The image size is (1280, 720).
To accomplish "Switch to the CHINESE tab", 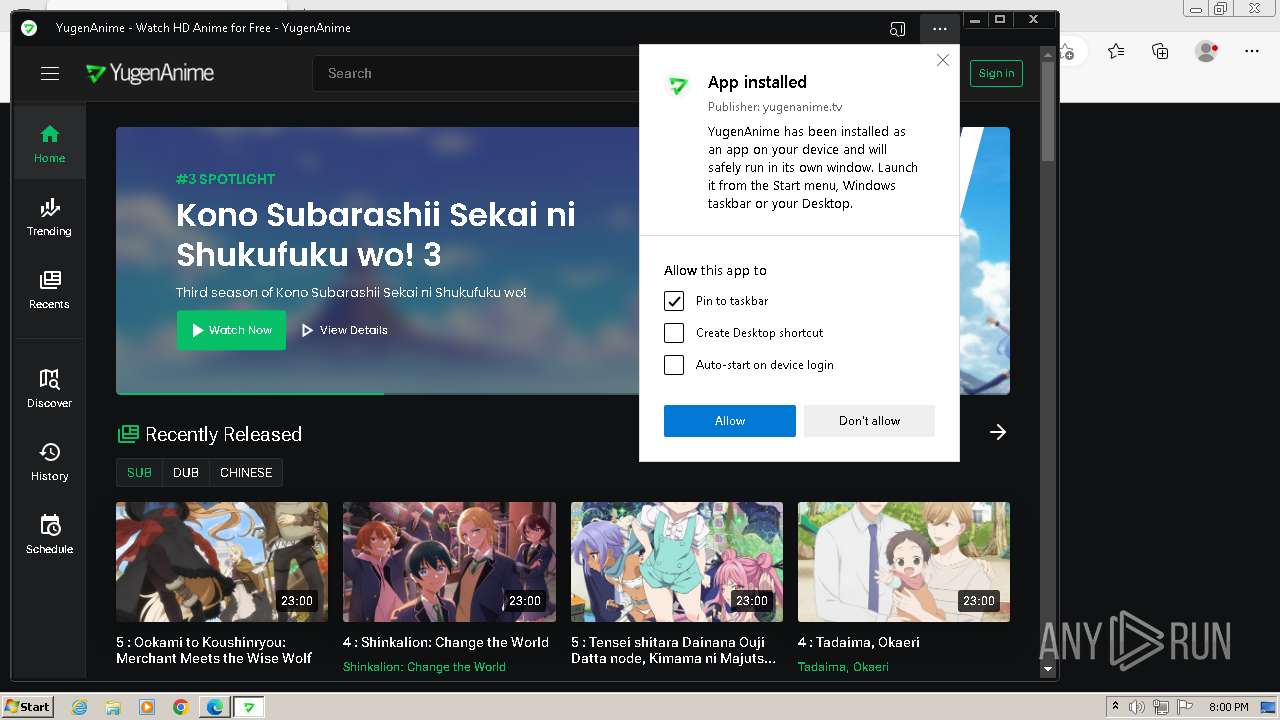I will (246, 472).
